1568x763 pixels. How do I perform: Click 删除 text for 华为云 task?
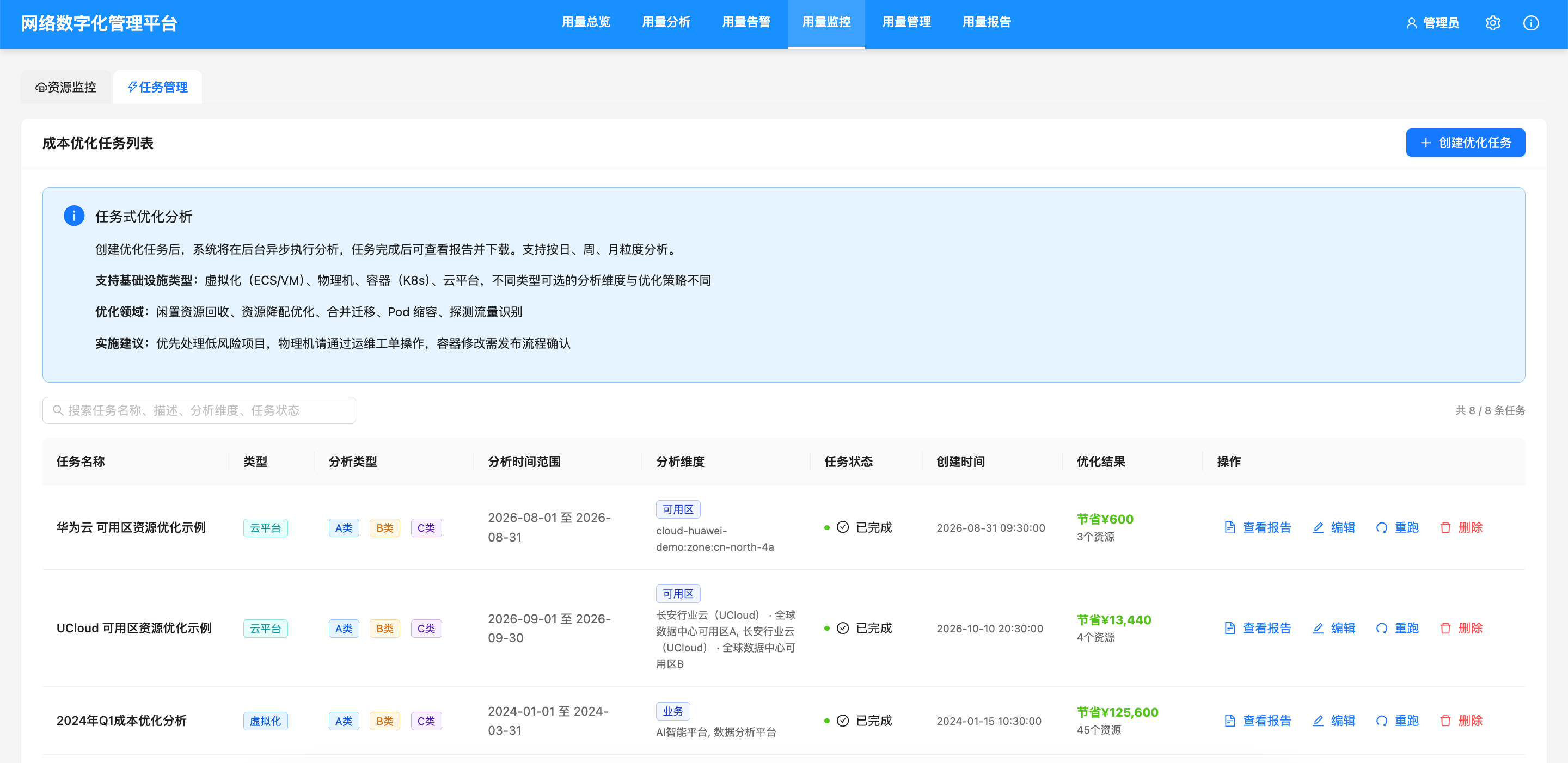pyautogui.click(x=1471, y=527)
